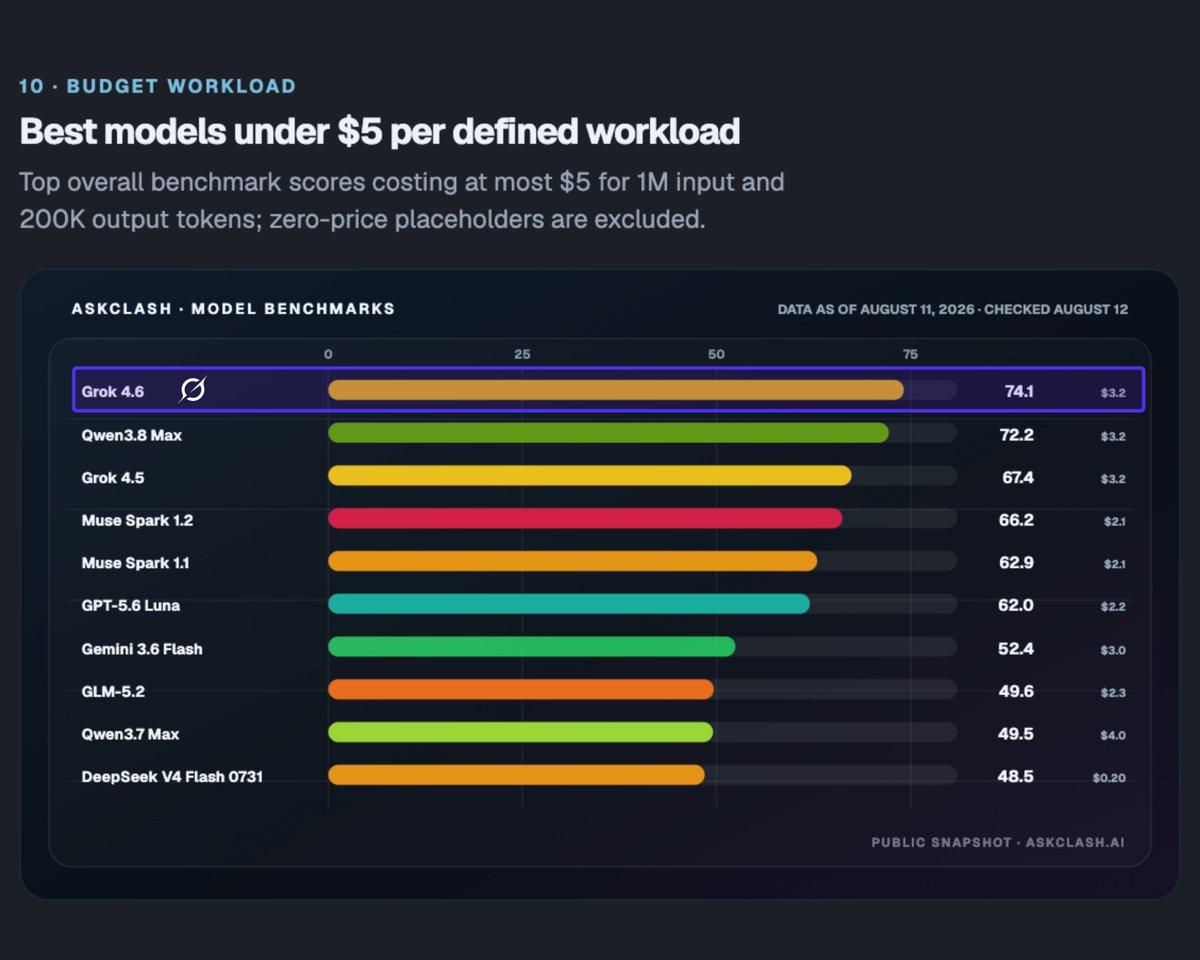Select the Qwen3.8 Max label

tap(131, 436)
